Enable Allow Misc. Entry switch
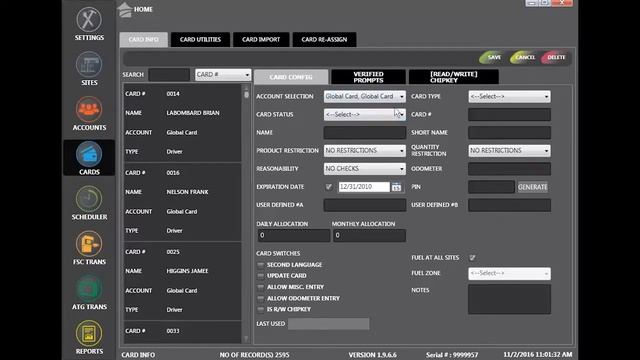The width and height of the screenshot is (640, 360). (x=260, y=287)
